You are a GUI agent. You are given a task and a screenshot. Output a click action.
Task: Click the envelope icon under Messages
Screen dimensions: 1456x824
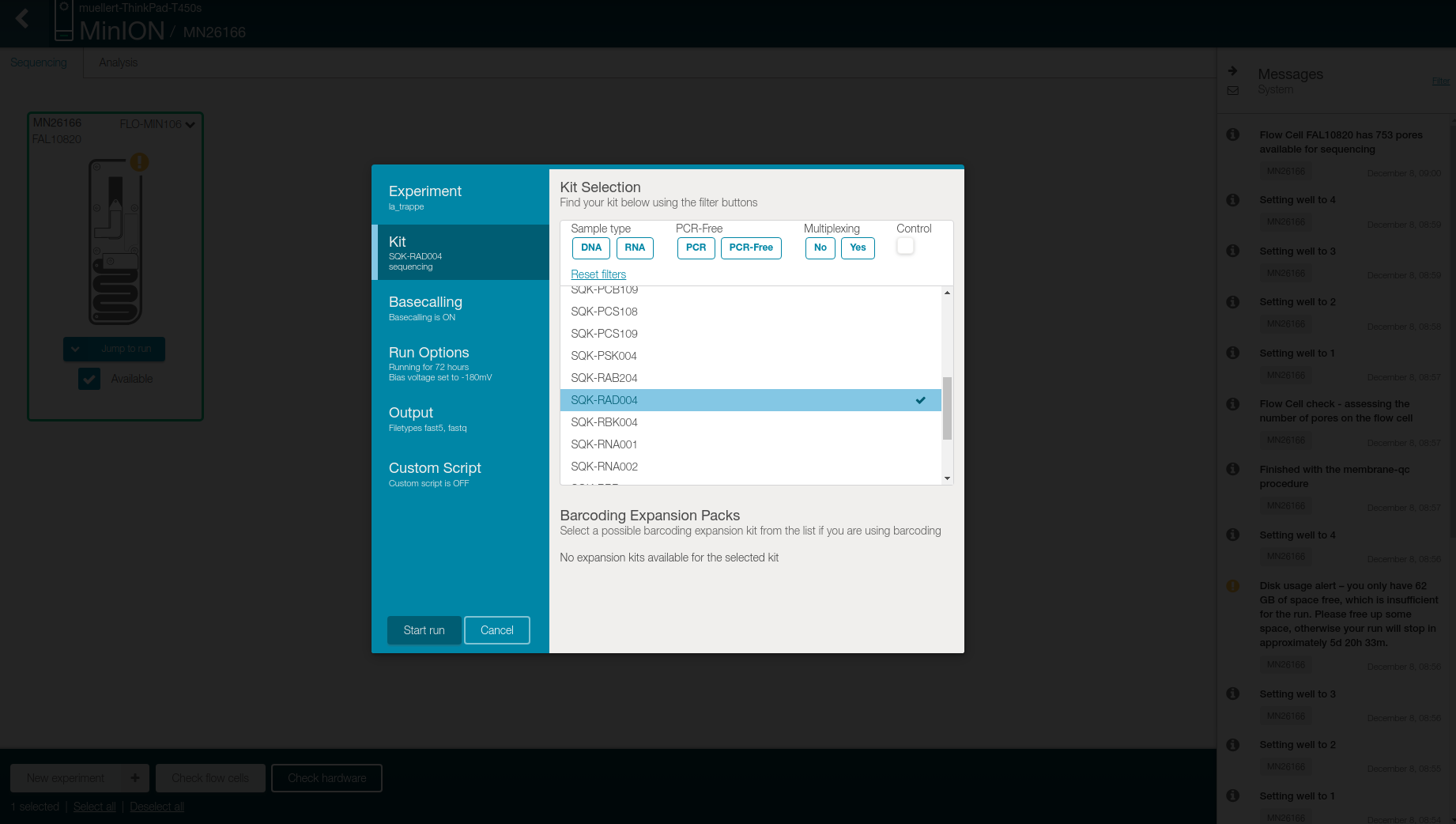click(1232, 90)
